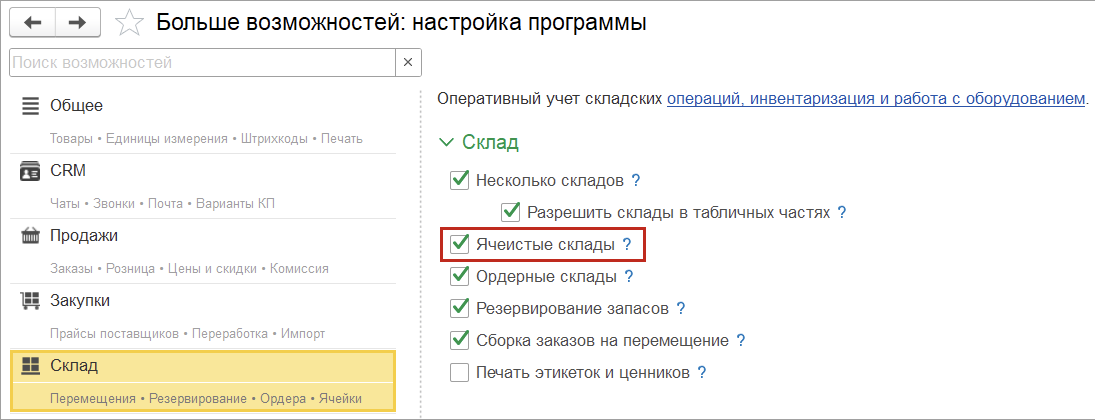Go back with the left arrow button
The image size is (1095, 420).
pos(33,23)
